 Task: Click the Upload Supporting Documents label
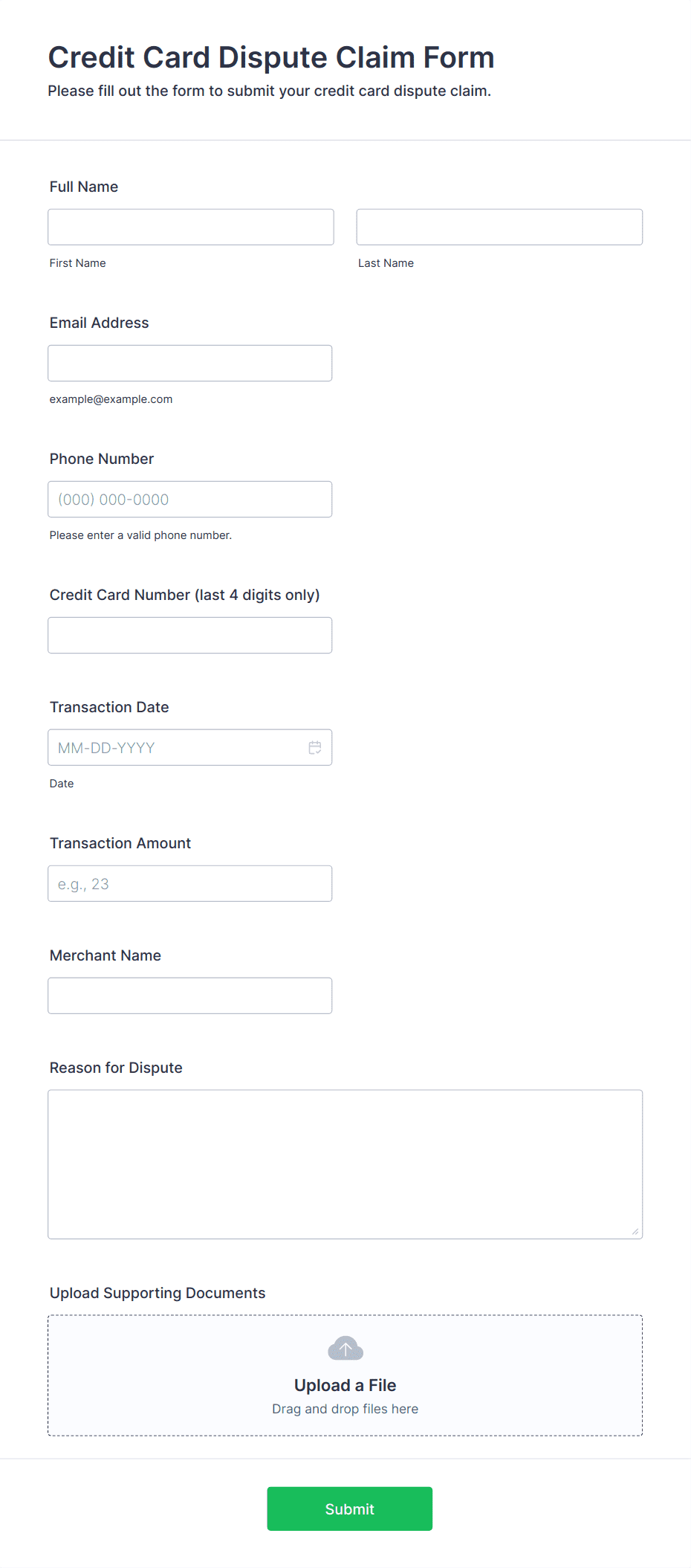click(x=158, y=1293)
